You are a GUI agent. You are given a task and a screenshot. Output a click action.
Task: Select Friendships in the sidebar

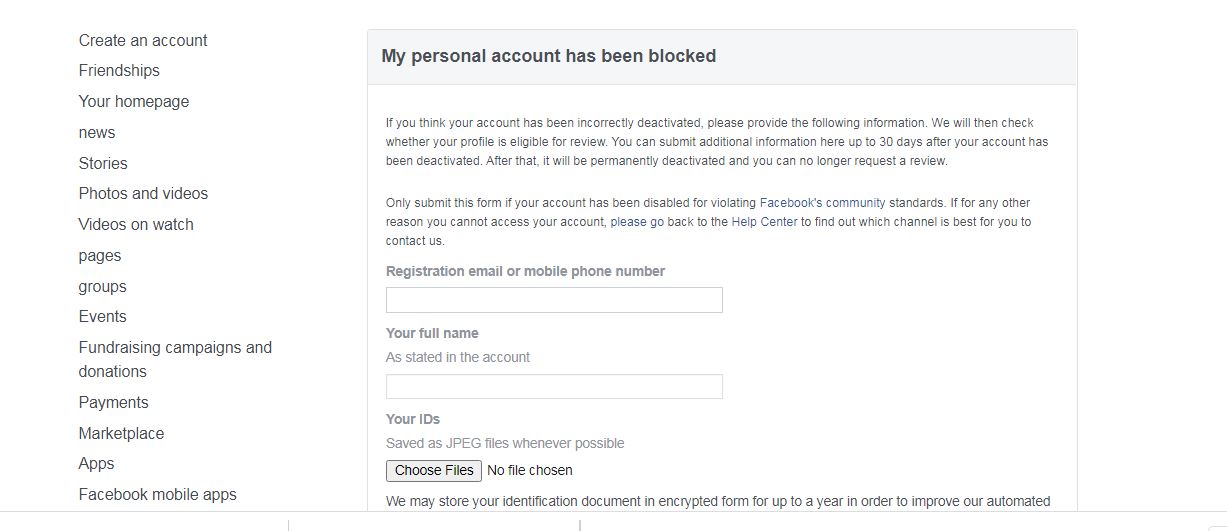point(119,70)
